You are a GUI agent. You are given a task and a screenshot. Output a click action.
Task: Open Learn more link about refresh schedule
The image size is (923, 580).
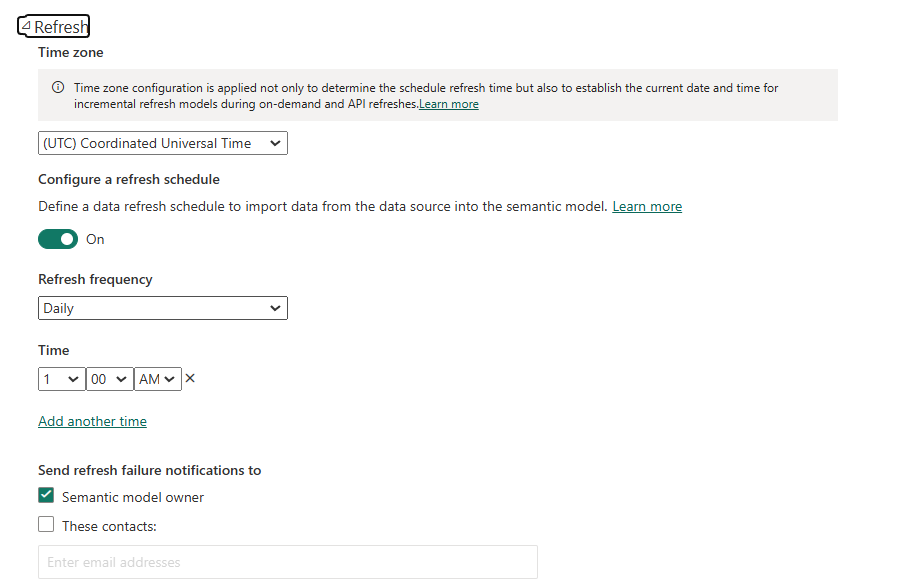[647, 207]
